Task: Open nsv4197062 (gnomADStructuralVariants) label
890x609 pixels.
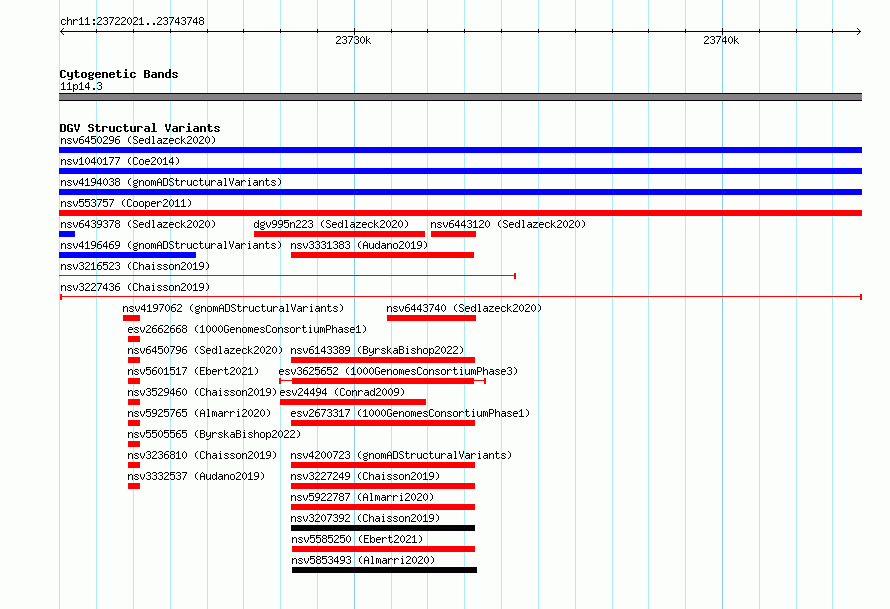Action: pos(233,308)
